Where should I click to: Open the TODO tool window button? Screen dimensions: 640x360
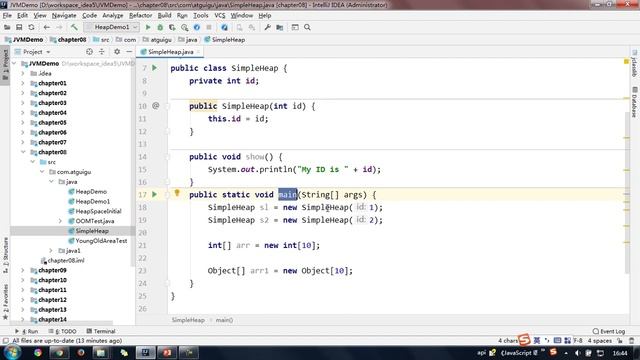tap(62, 331)
